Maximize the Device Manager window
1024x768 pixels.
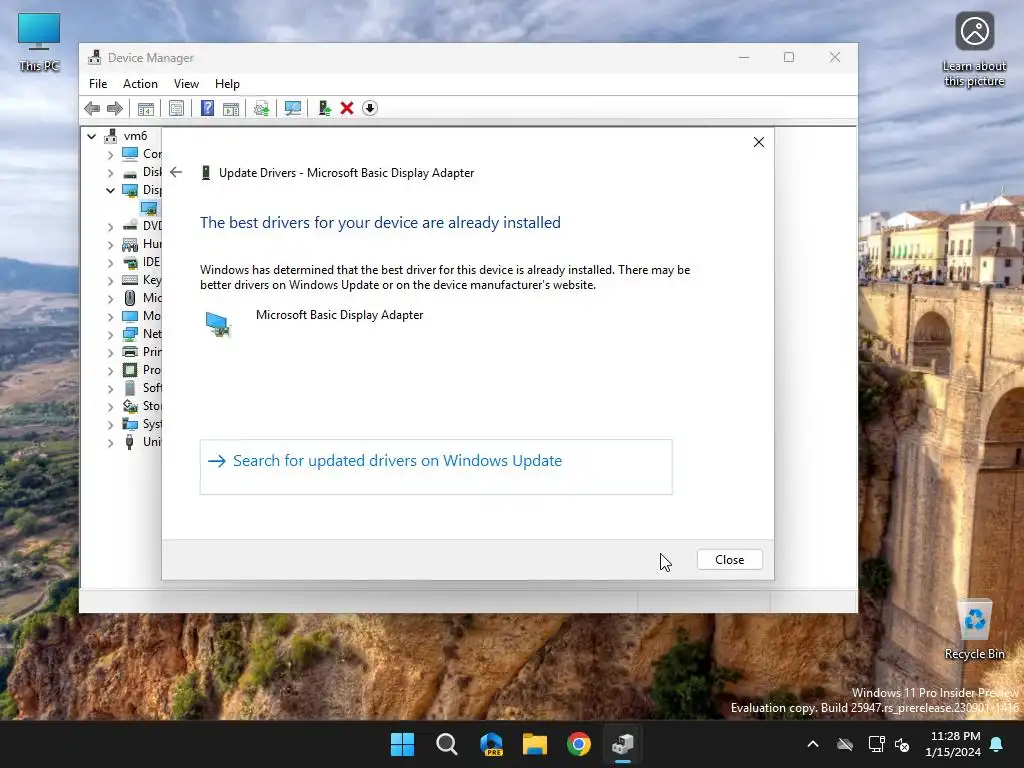coord(789,57)
